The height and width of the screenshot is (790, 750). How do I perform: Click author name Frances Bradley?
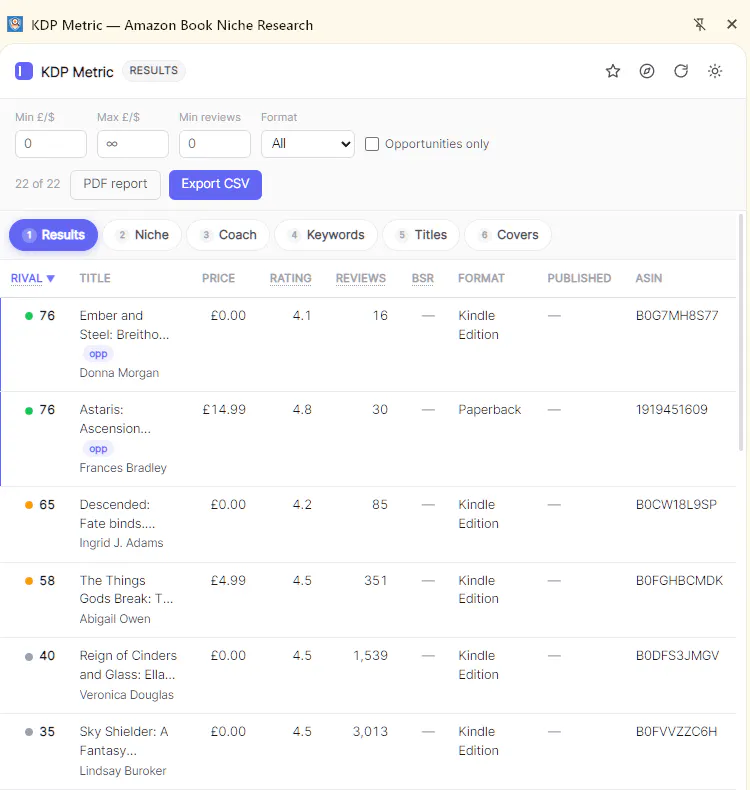coord(123,468)
